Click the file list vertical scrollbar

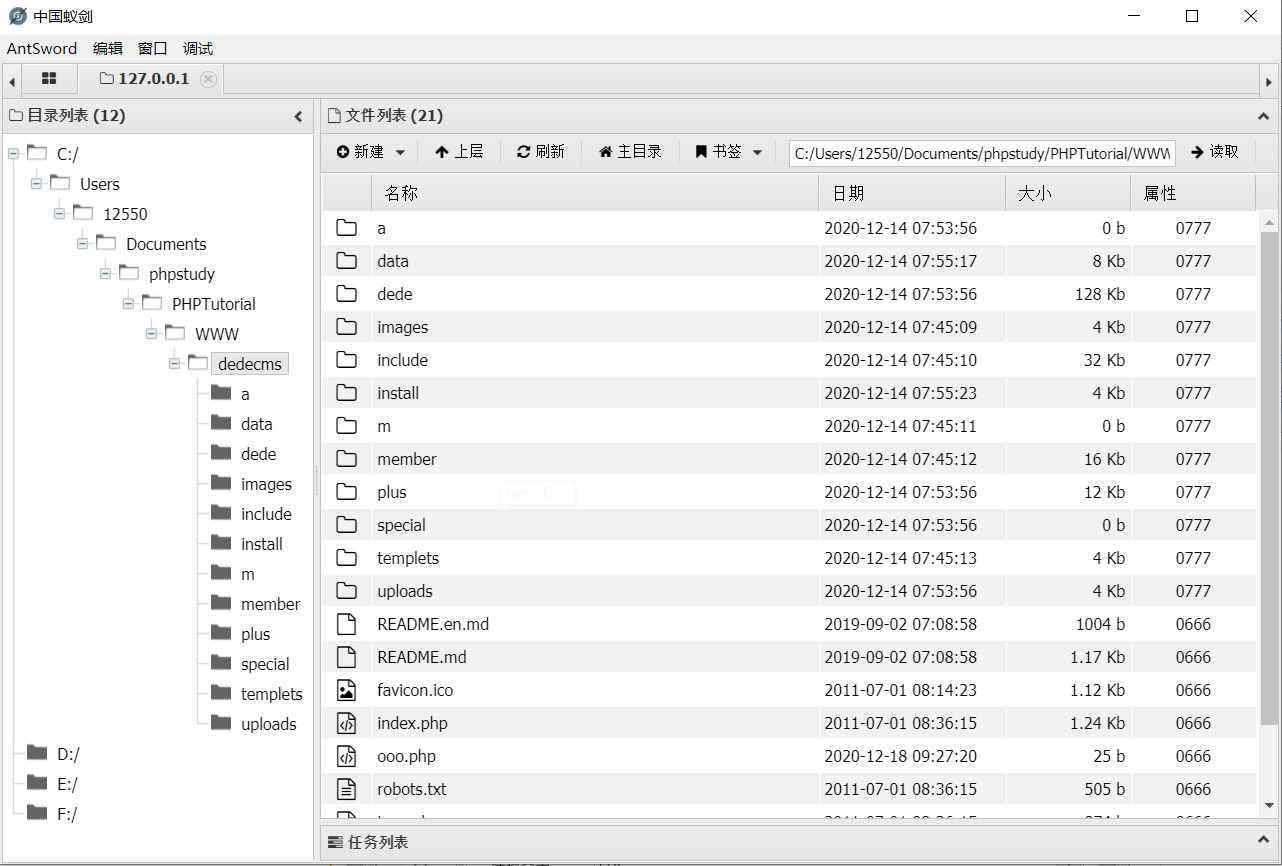(x=1269, y=478)
